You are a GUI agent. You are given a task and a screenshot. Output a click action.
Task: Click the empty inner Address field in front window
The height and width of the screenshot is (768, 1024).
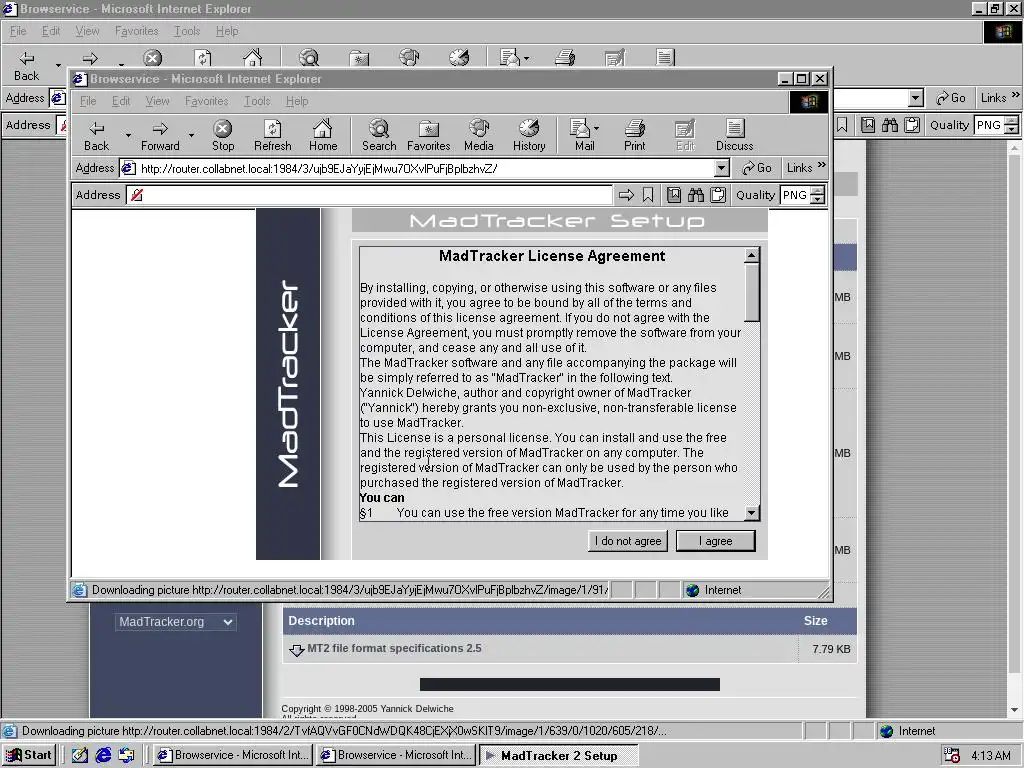pos(369,195)
